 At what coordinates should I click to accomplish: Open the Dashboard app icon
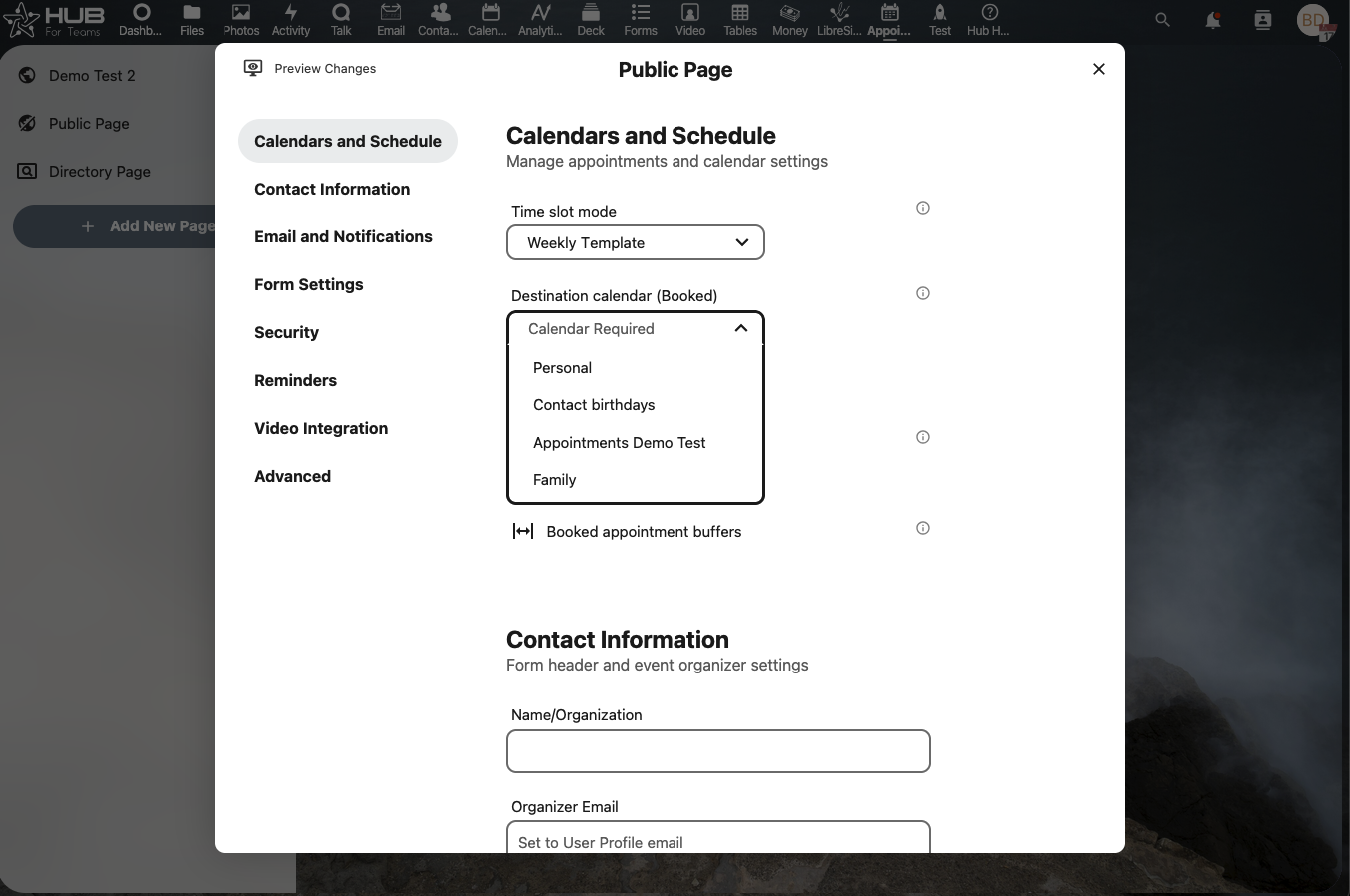[x=141, y=19]
